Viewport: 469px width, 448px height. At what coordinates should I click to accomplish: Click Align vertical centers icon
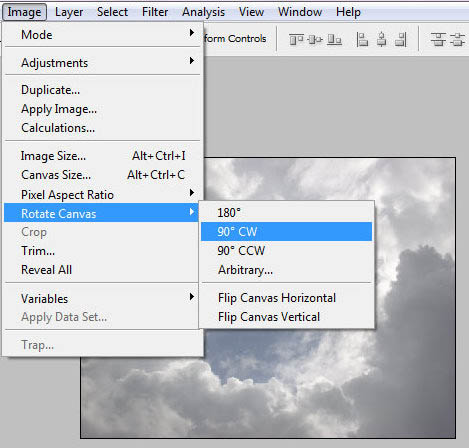pos(315,40)
